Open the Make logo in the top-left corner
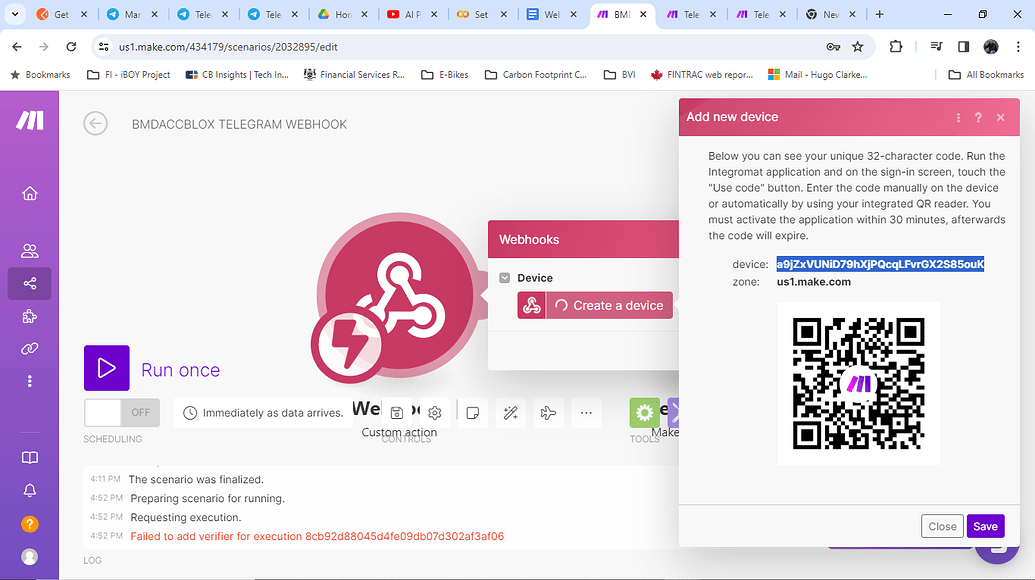Image resolution: width=1035 pixels, height=580 pixels. coord(29,120)
